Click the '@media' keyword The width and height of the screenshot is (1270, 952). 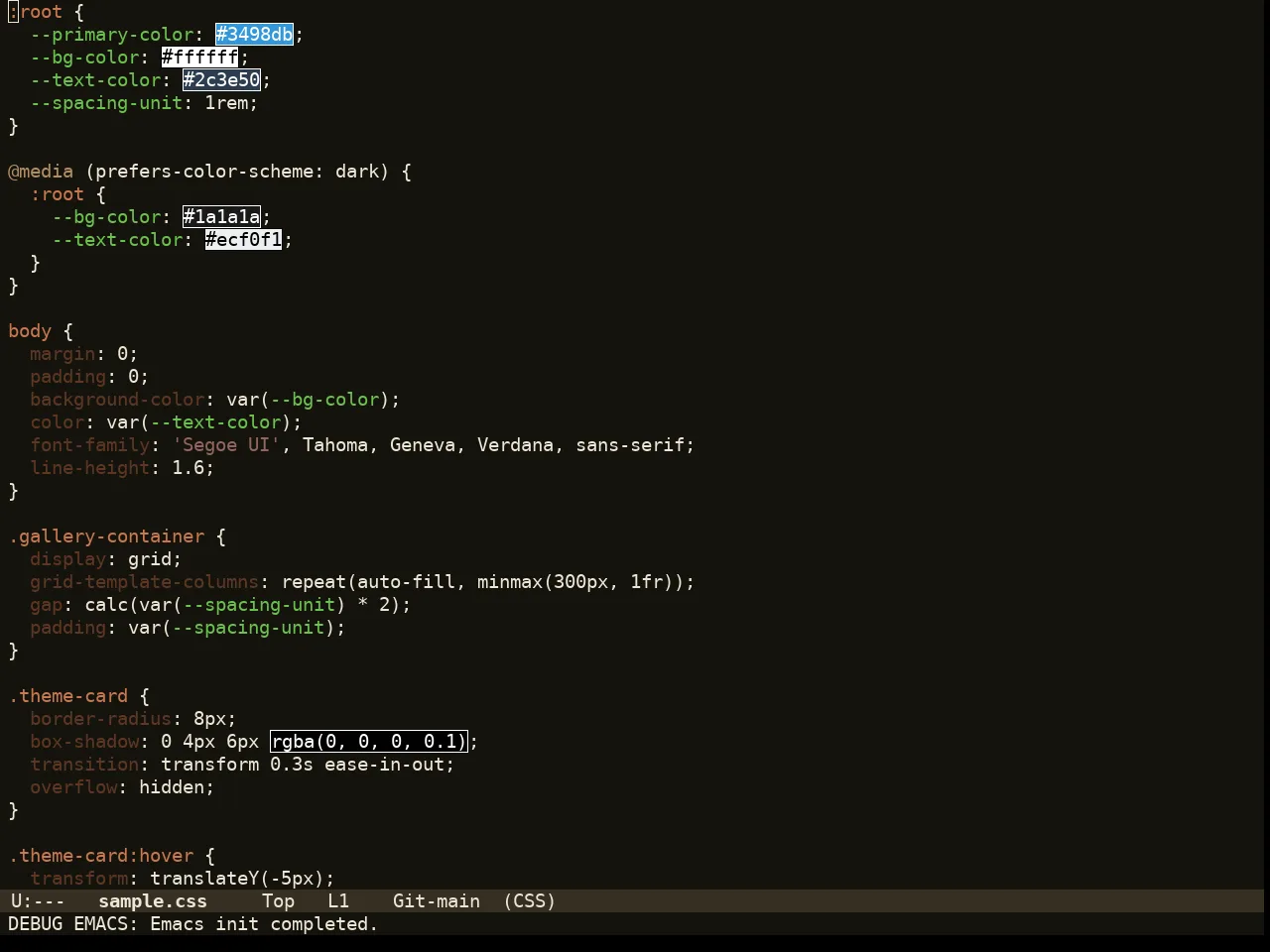coord(41,172)
